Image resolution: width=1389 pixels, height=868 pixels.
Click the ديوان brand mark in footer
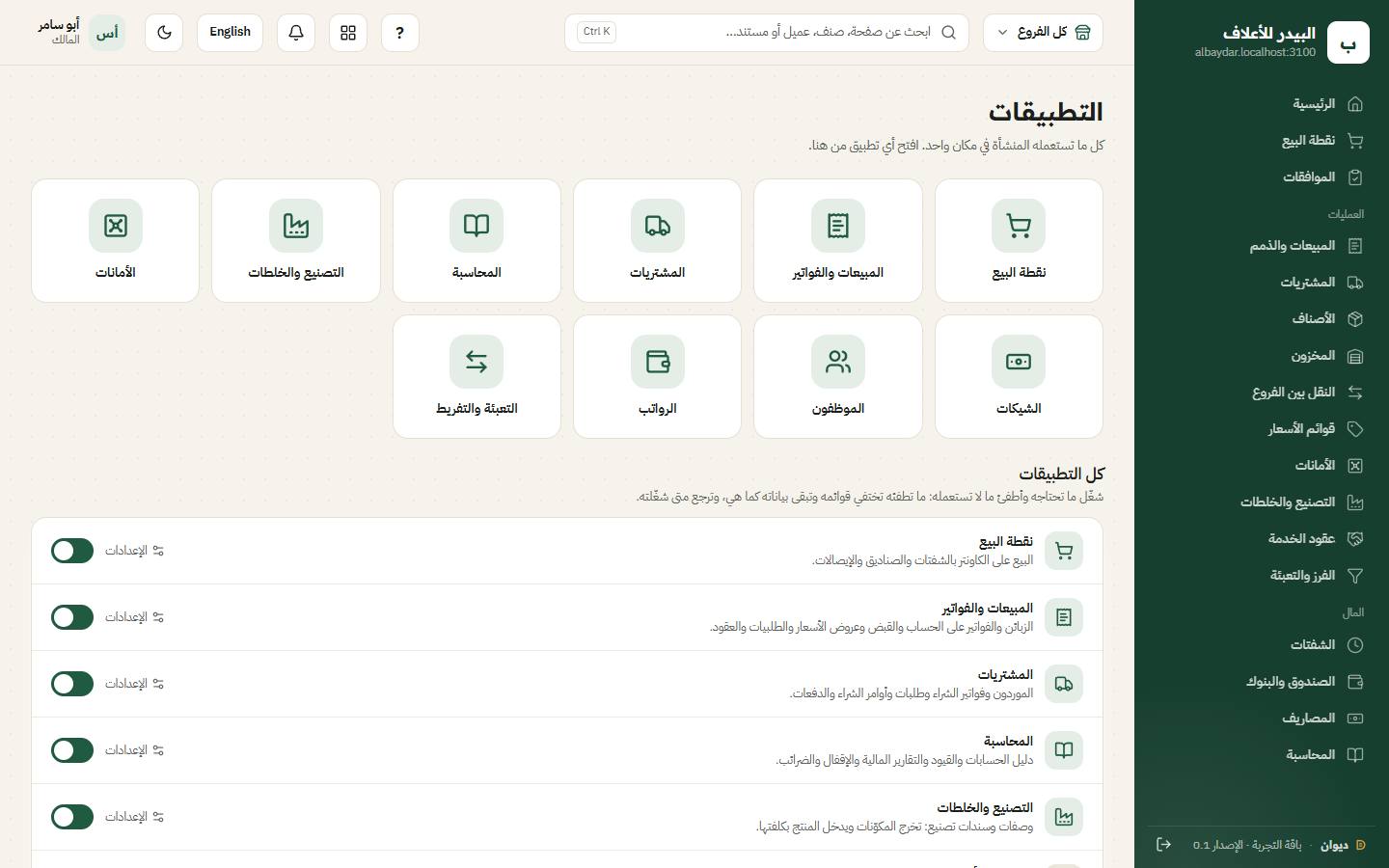point(1343,845)
